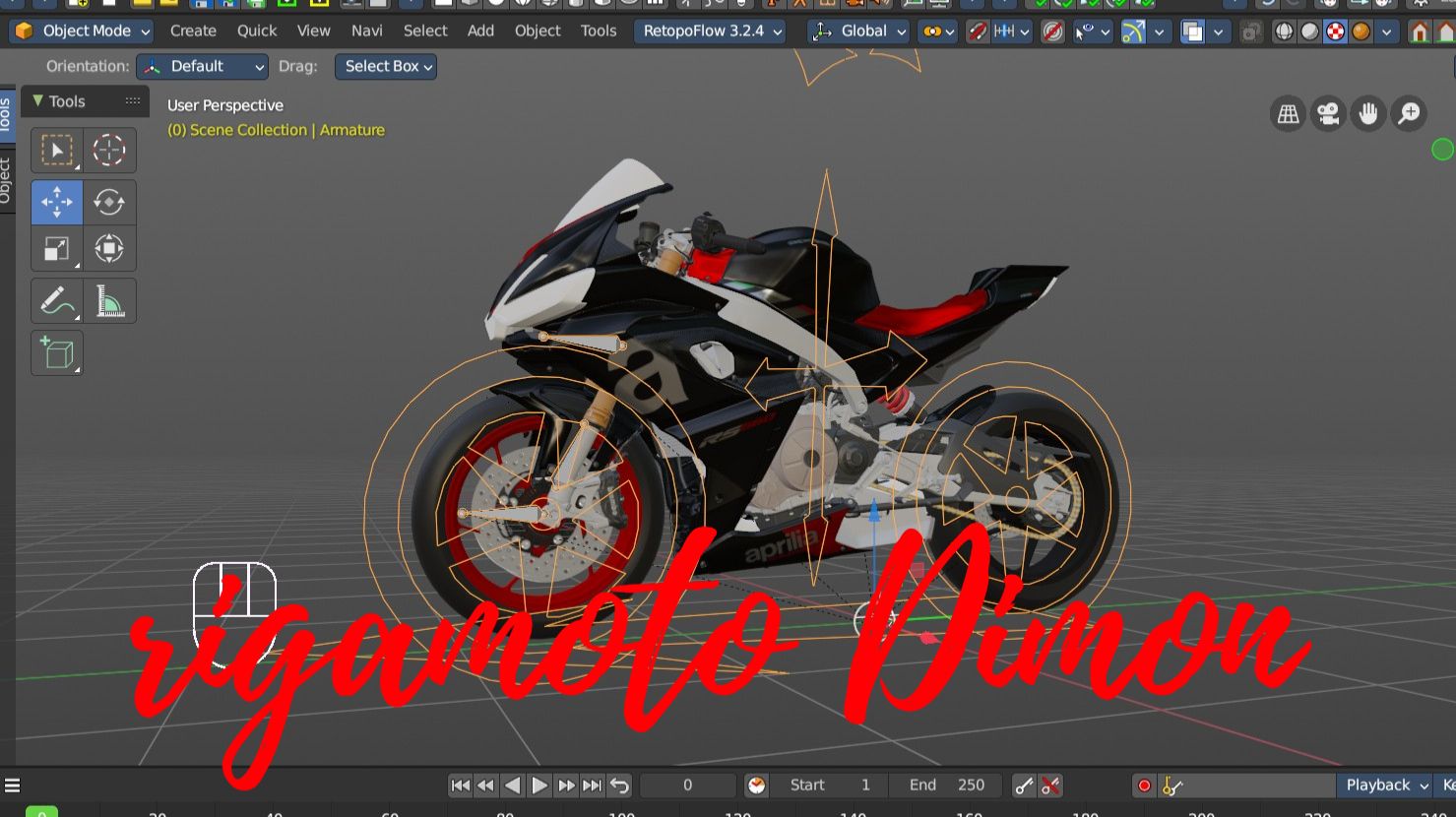The image size is (1456, 817).
Task: Open the Default orientation dropdown
Action: click(202, 67)
